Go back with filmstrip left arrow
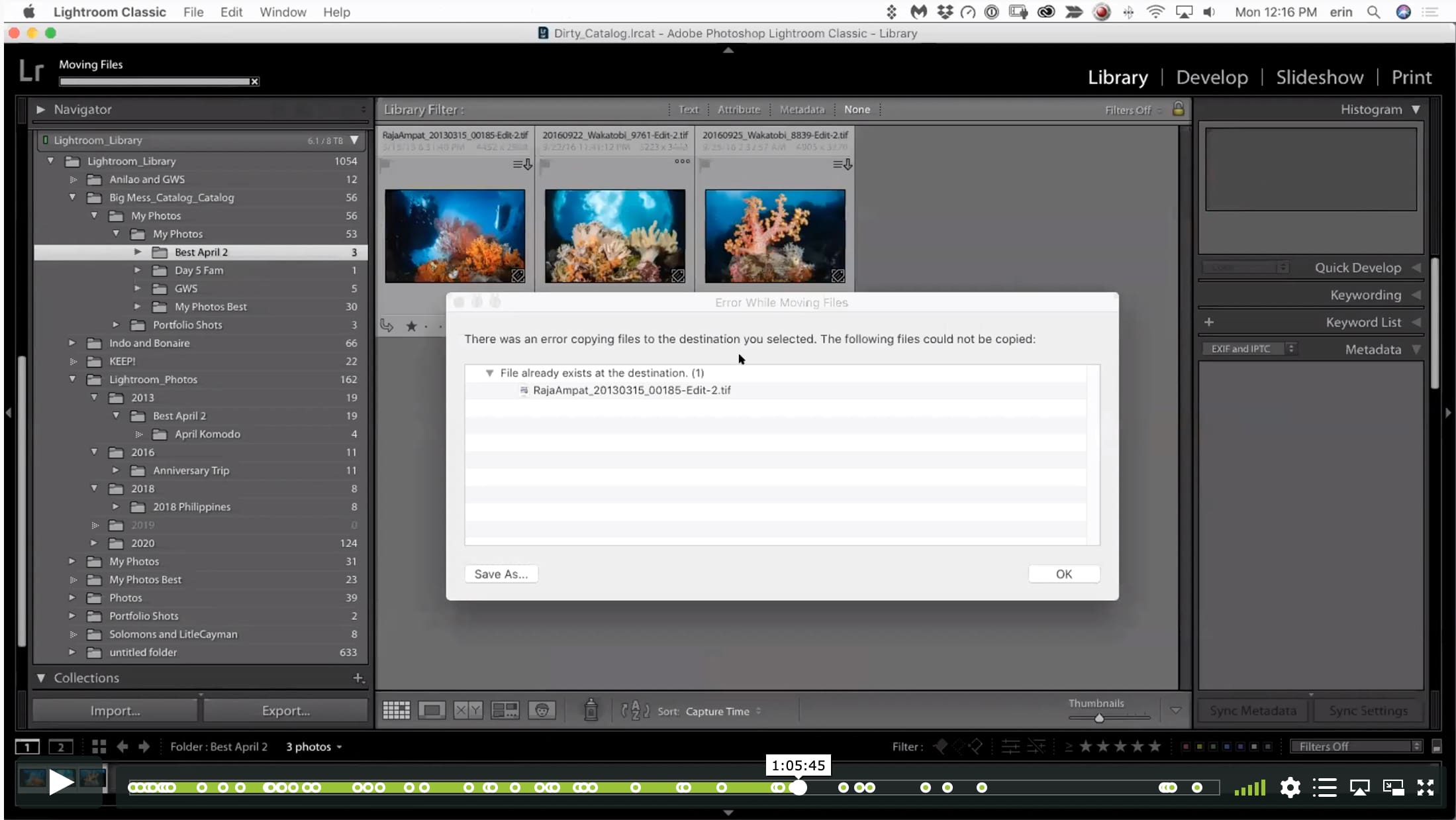 (122, 746)
